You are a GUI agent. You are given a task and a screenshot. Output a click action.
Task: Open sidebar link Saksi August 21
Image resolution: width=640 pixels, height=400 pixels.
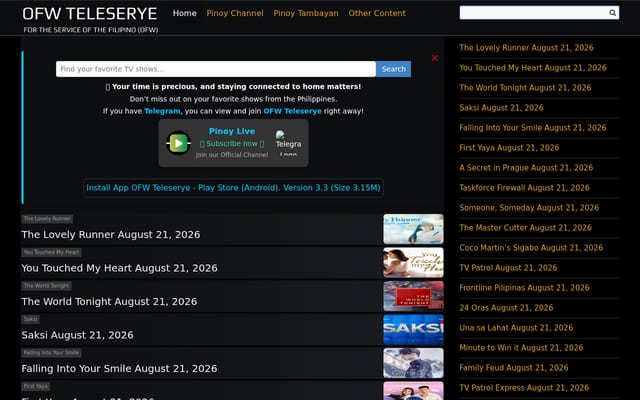tap(501, 108)
